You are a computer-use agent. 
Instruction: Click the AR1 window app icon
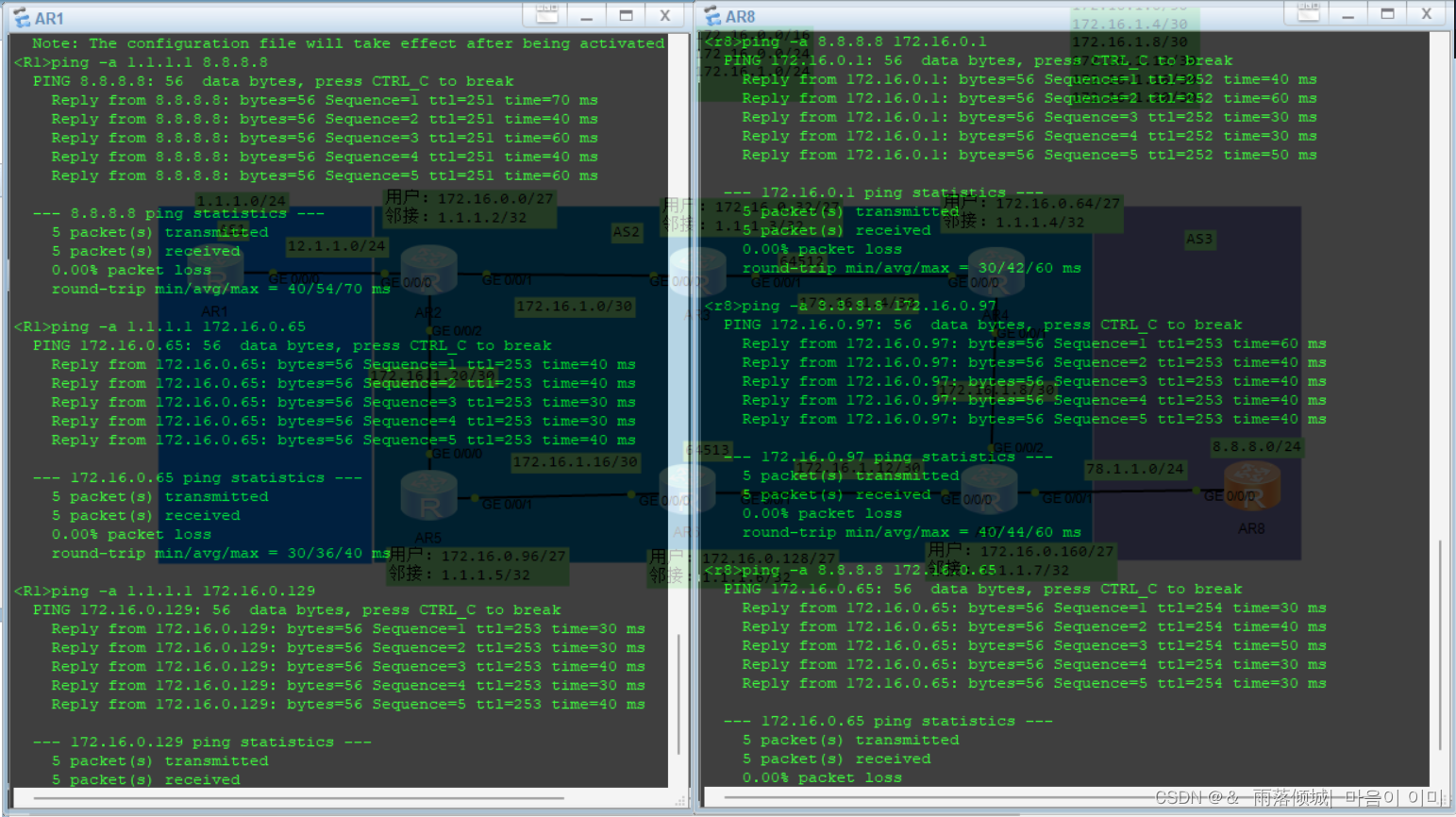(21, 18)
